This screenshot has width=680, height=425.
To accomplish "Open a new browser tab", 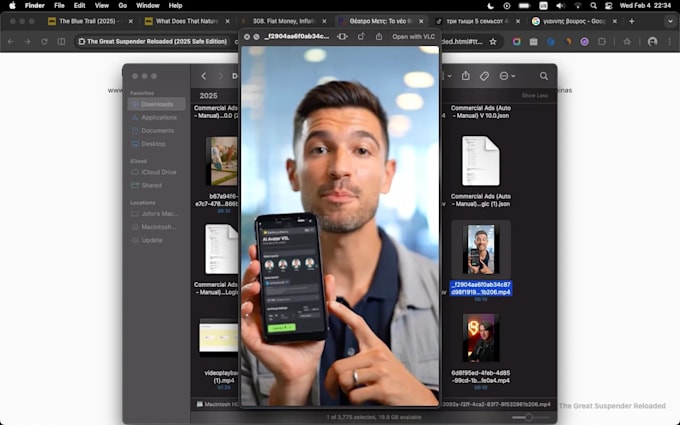I will [631, 21].
